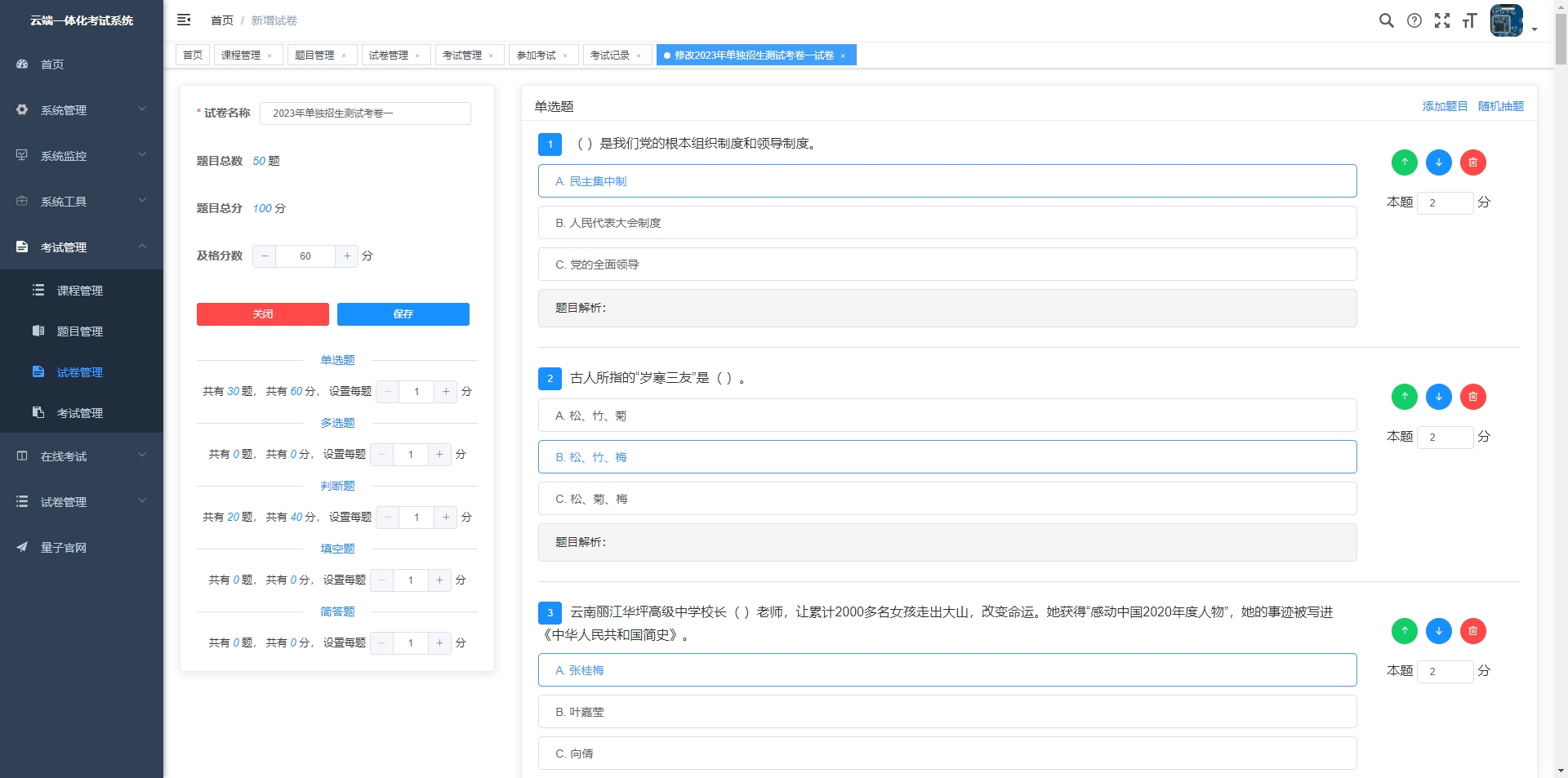Image resolution: width=1568 pixels, height=778 pixels.
Task: Expand 系统管理 sidebar menu
Action: pyautogui.click(x=82, y=110)
